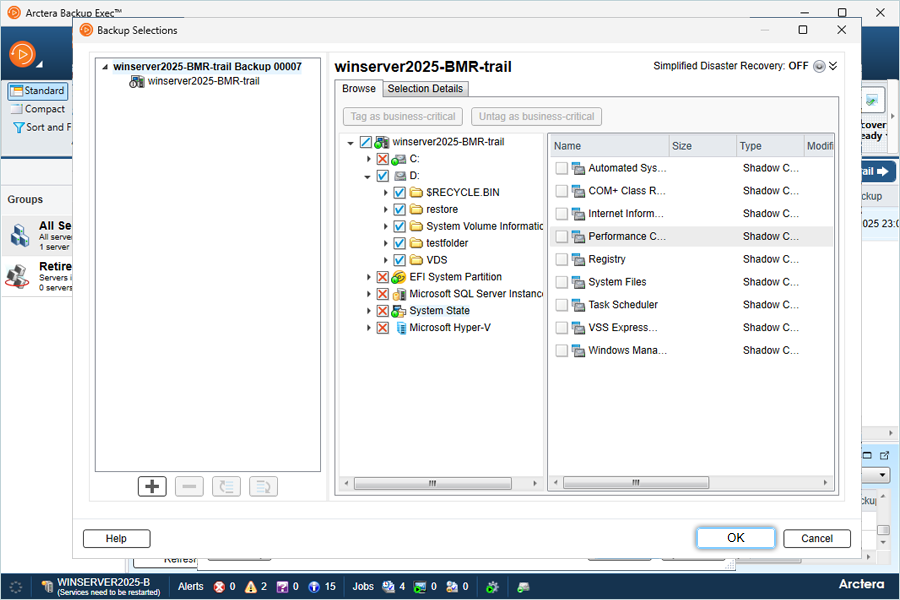The width and height of the screenshot is (900, 600).
Task: Click the C: drive icon in browse tree
Action: tap(399, 159)
